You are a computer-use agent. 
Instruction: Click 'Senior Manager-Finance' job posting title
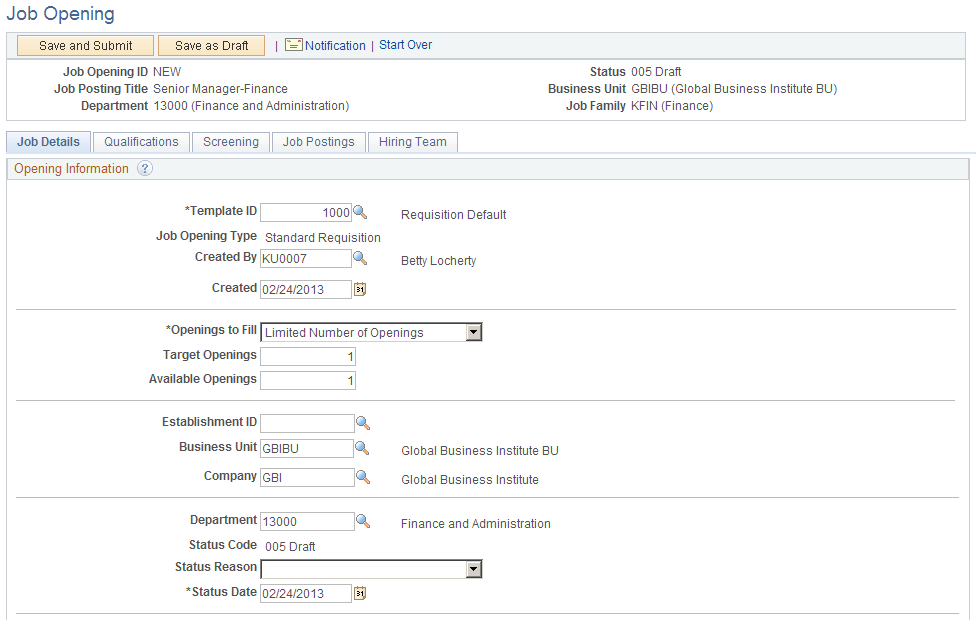click(x=220, y=89)
